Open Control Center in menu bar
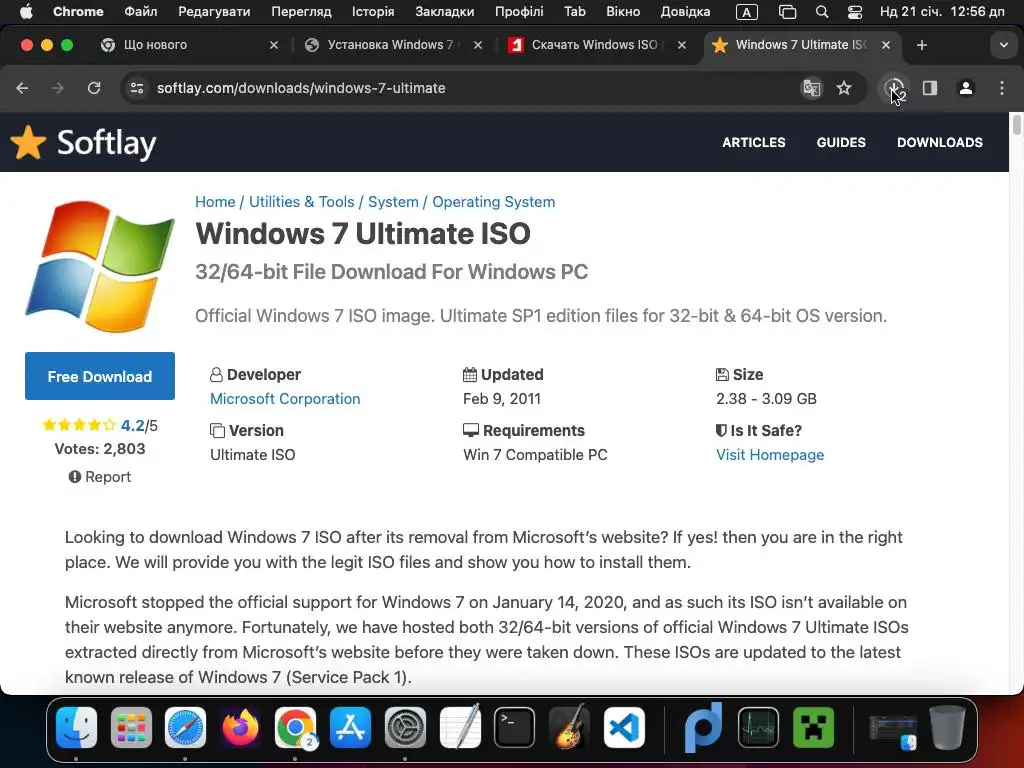This screenshot has width=1024, height=768. (x=854, y=12)
